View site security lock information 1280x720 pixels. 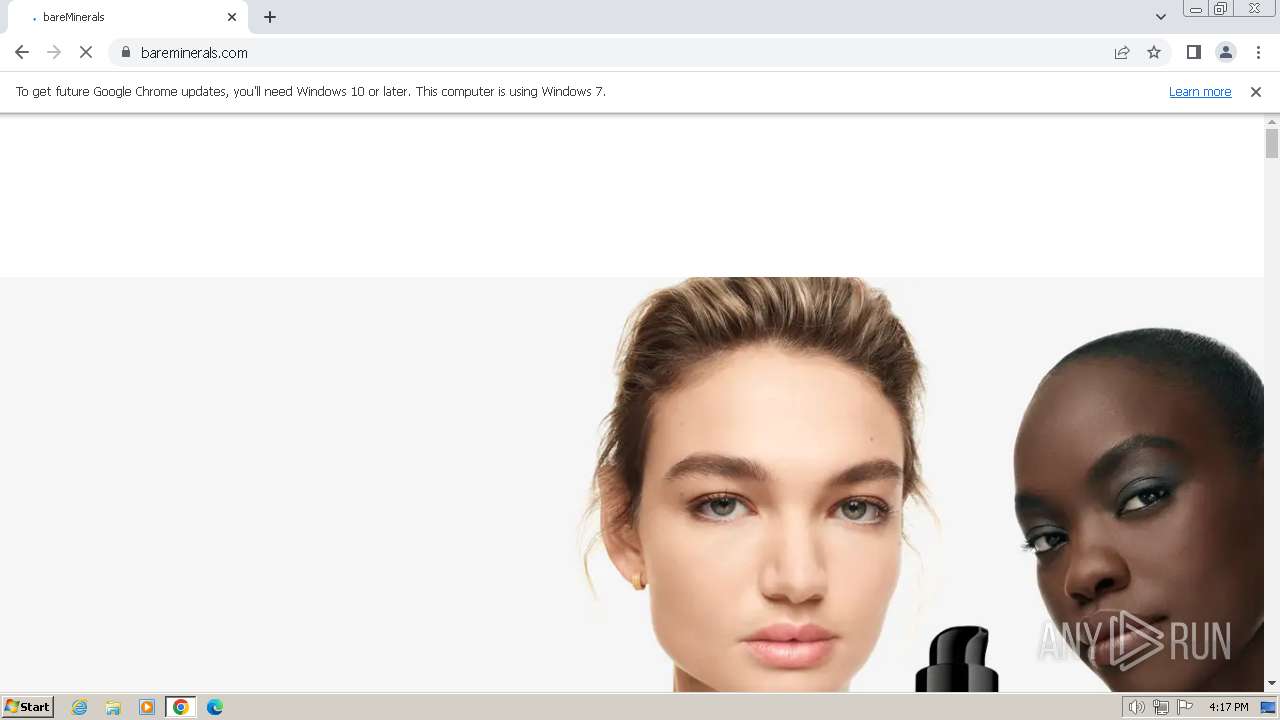click(126, 53)
